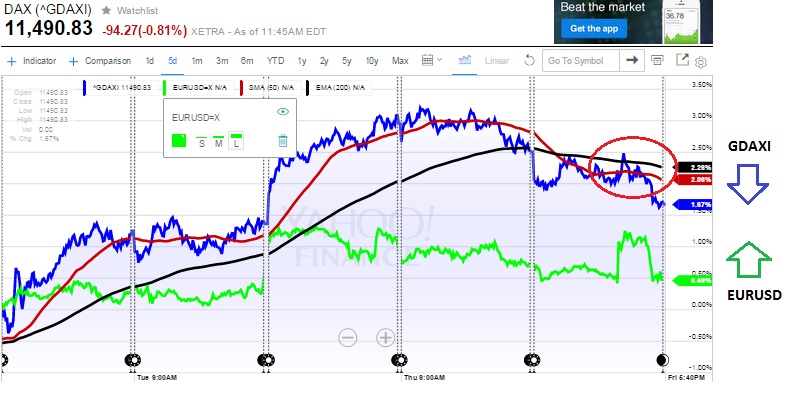Screen dimensions: 795x410
Task: Select medium line thickness M
Action: (x=219, y=141)
